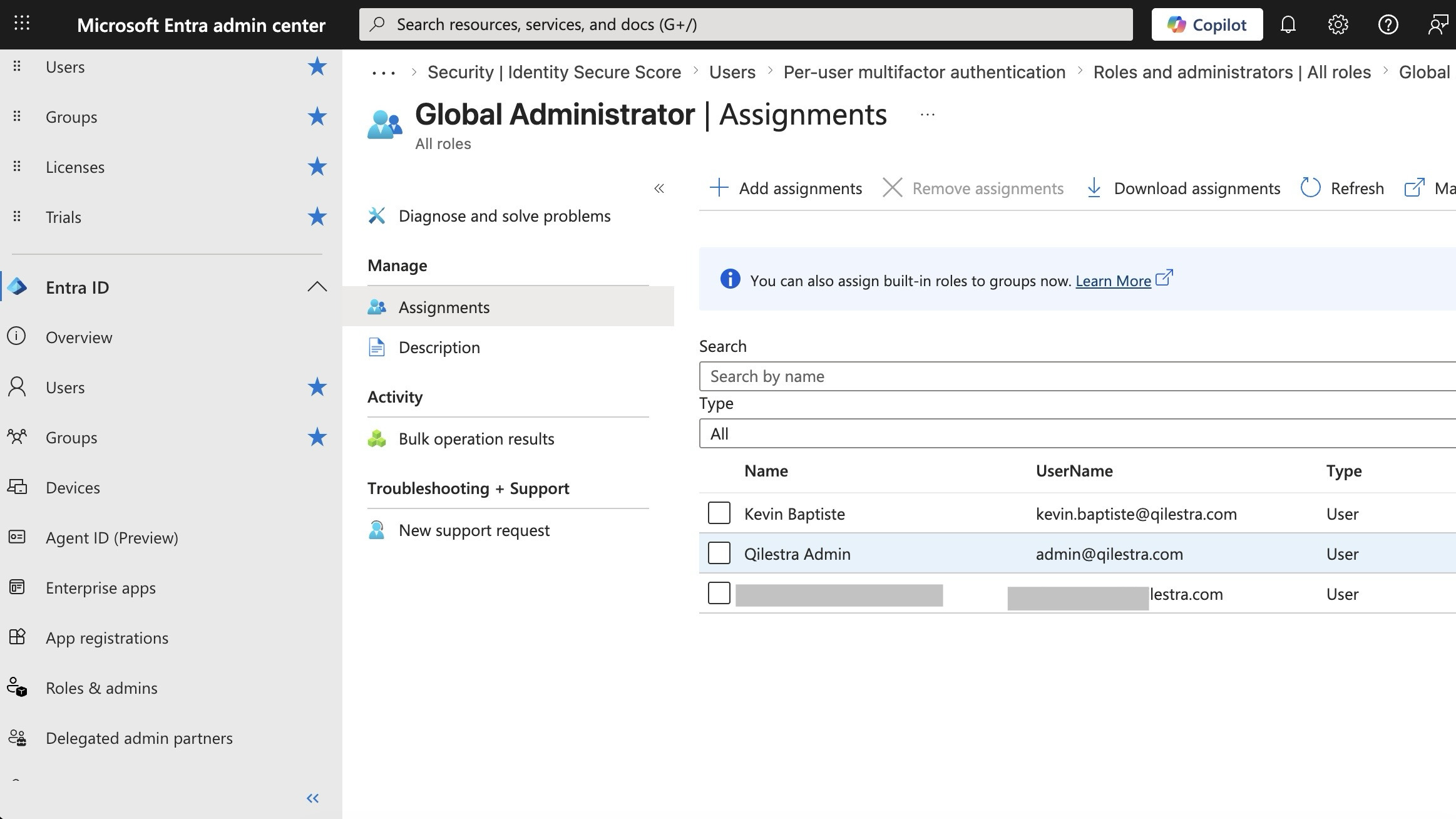The image size is (1456, 819).
Task: Grab the drag handle next to Trials
Action: [17, 217]
